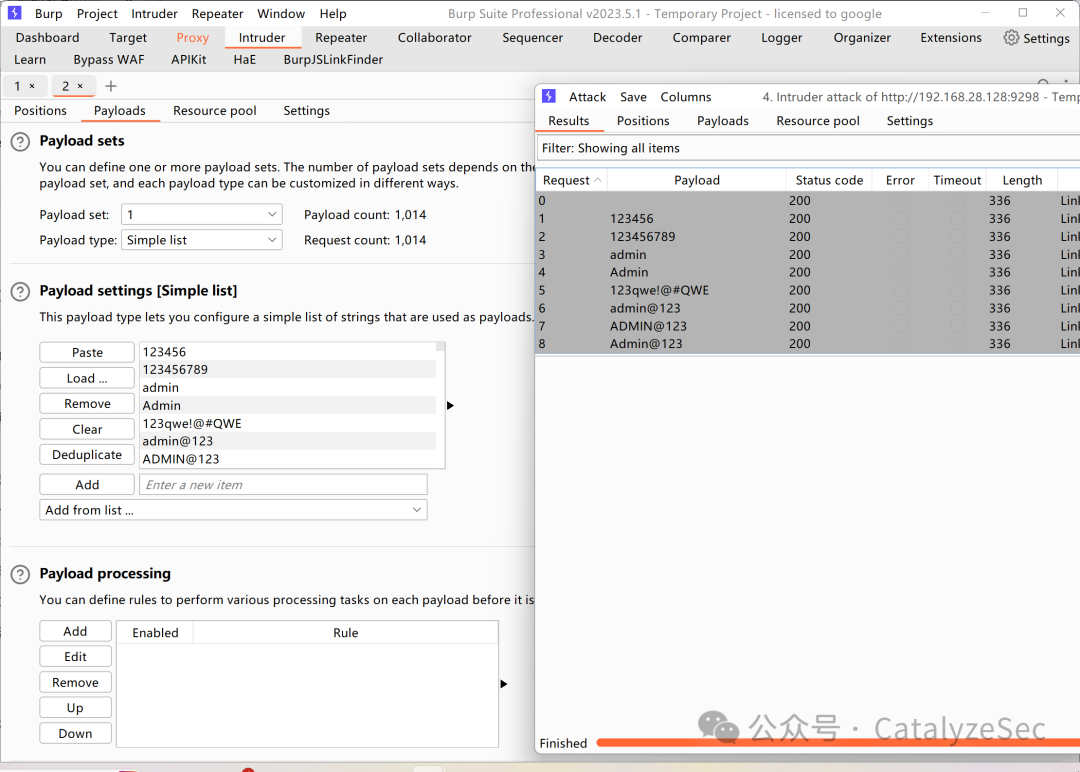Open attack window Settings tab
The width and height of the screenshot is (1080, 772).
[x=910, y=121]
